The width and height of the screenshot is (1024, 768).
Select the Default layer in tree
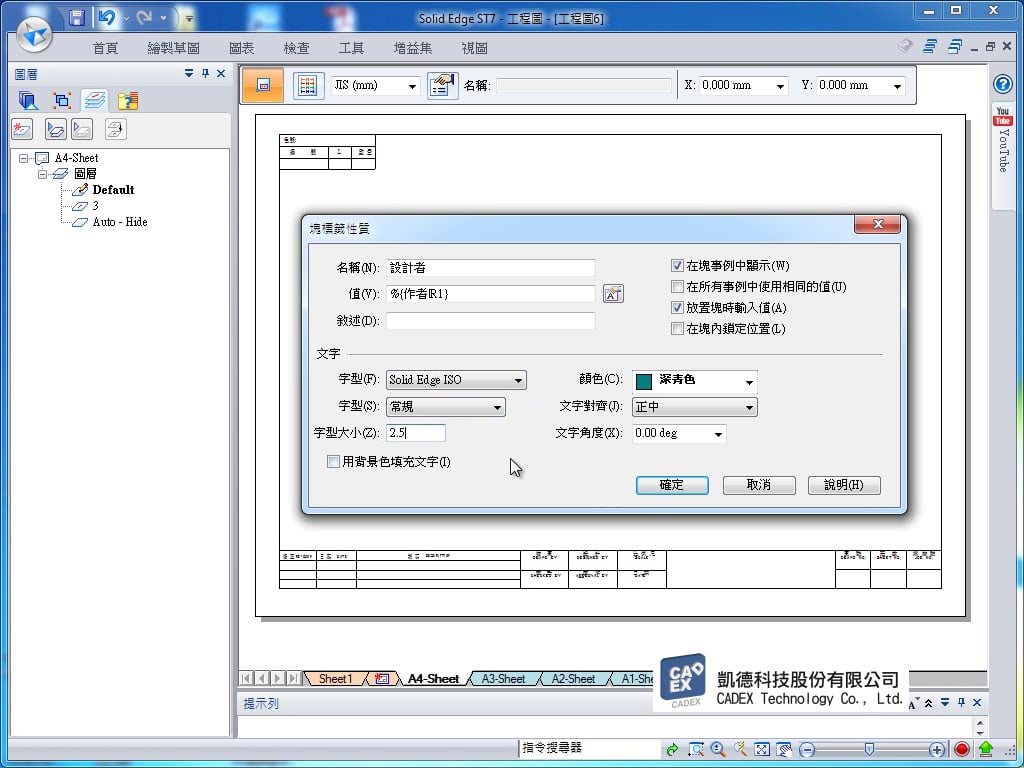[x=113, y=190]
